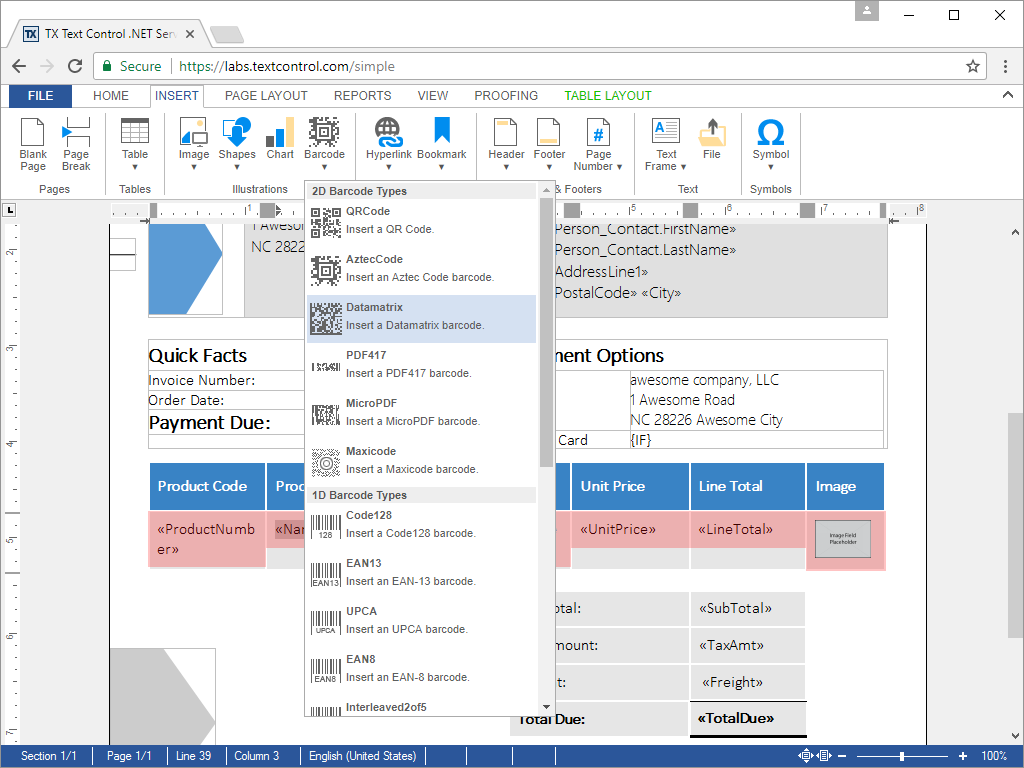1024x768 pixels.
Task: Expand the Header dropdown
Action: (x=506, y=144)
